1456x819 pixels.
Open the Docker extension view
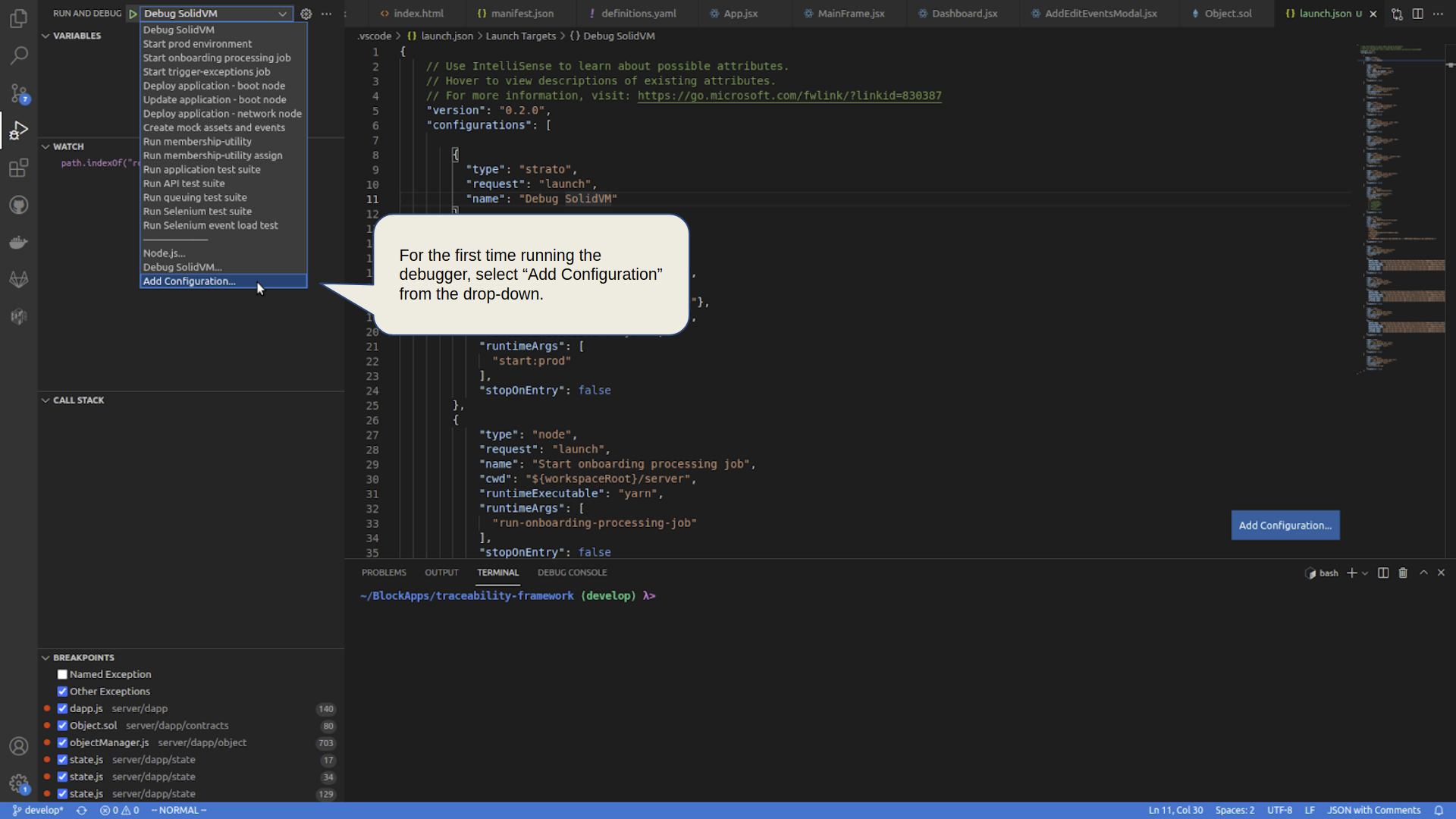pyautogui.click(x=18, y=242)
